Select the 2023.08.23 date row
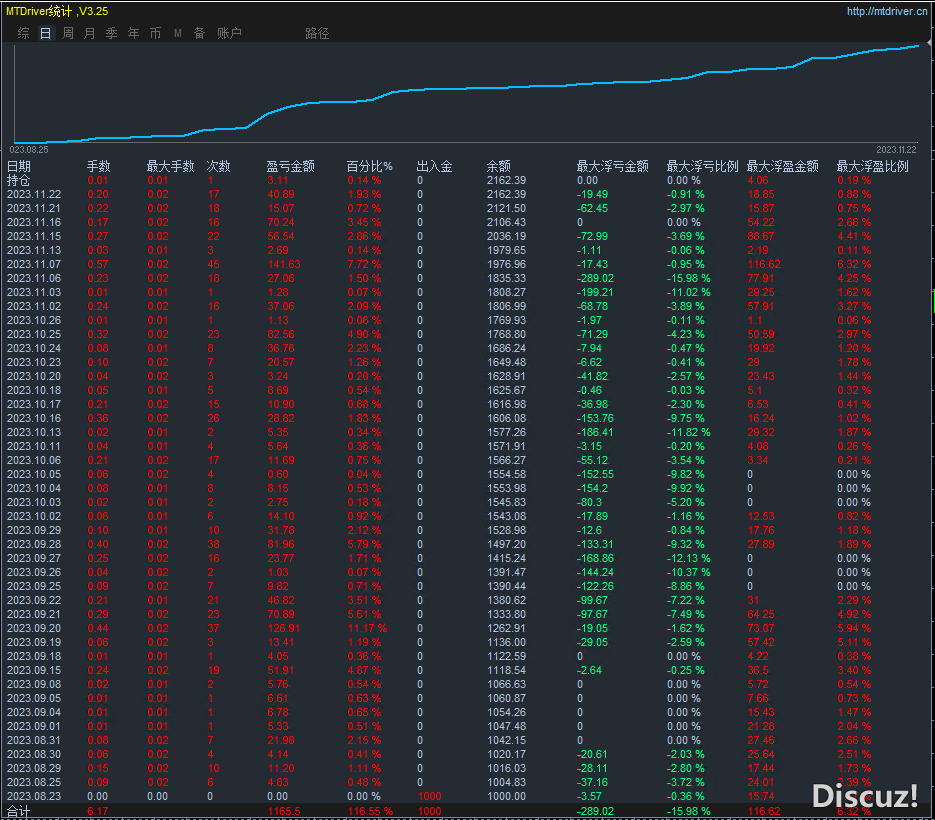Viewport: 935px width, 820px height. point(34,796)
